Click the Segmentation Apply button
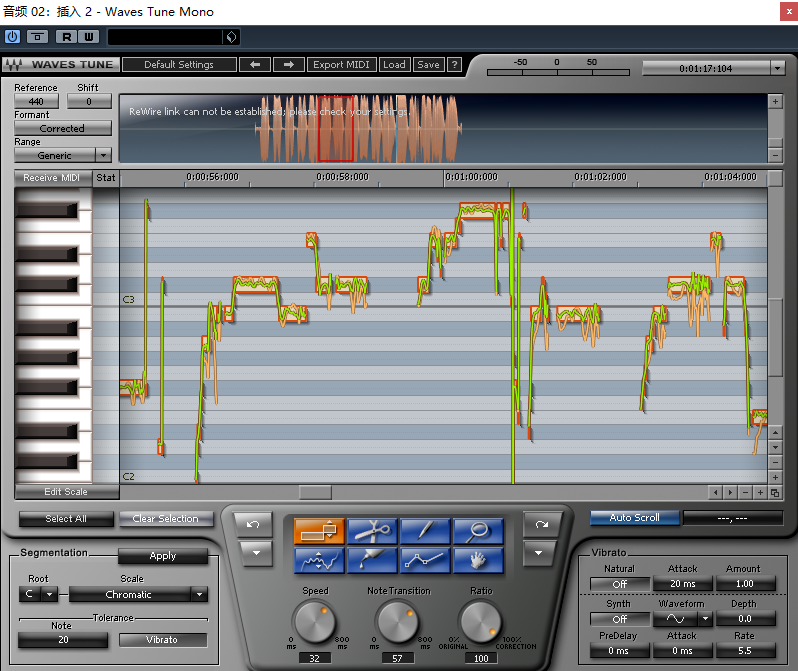Image resolution: width=798 pixels, height=671 pixels. pos(163,556)
